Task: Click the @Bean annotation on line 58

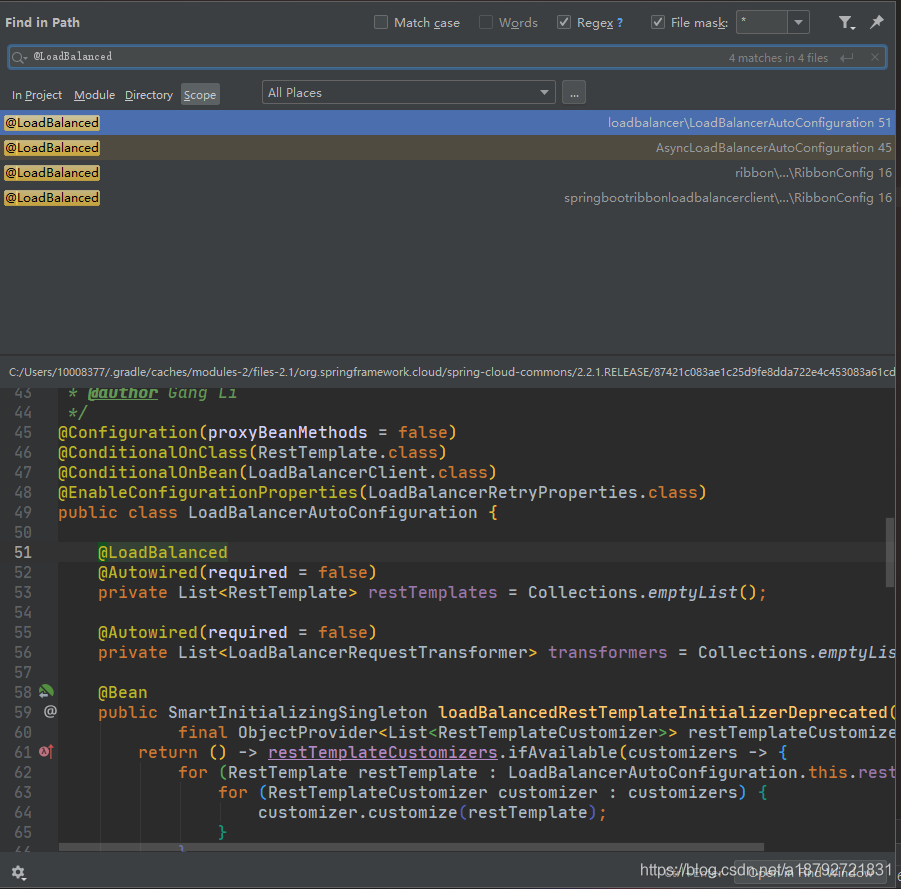Action: pyautogui.click(x=122, y=692)
